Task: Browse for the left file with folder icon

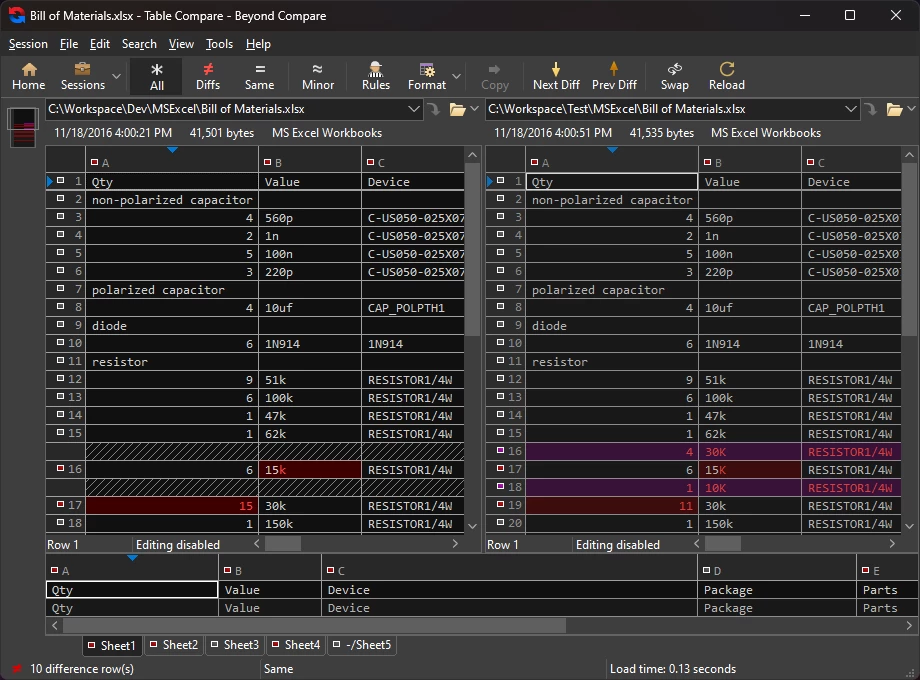Action: pyautogui.click(x=458, y=109)
